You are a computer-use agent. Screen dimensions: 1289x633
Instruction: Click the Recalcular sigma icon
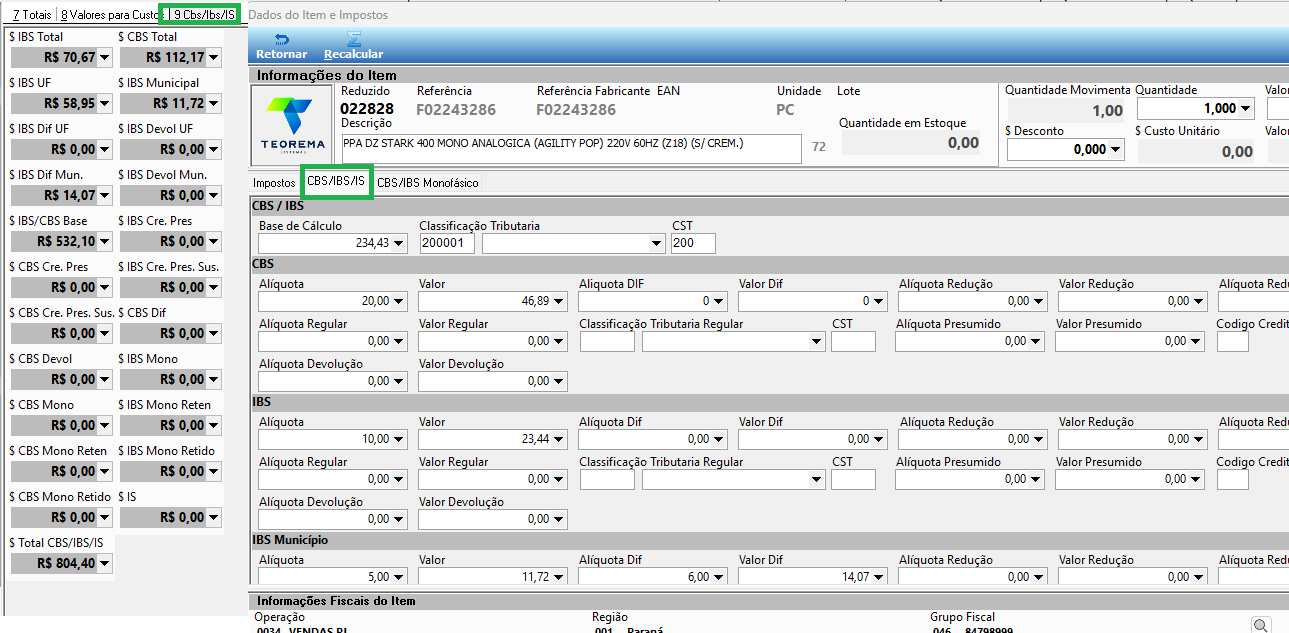point(353,40)
